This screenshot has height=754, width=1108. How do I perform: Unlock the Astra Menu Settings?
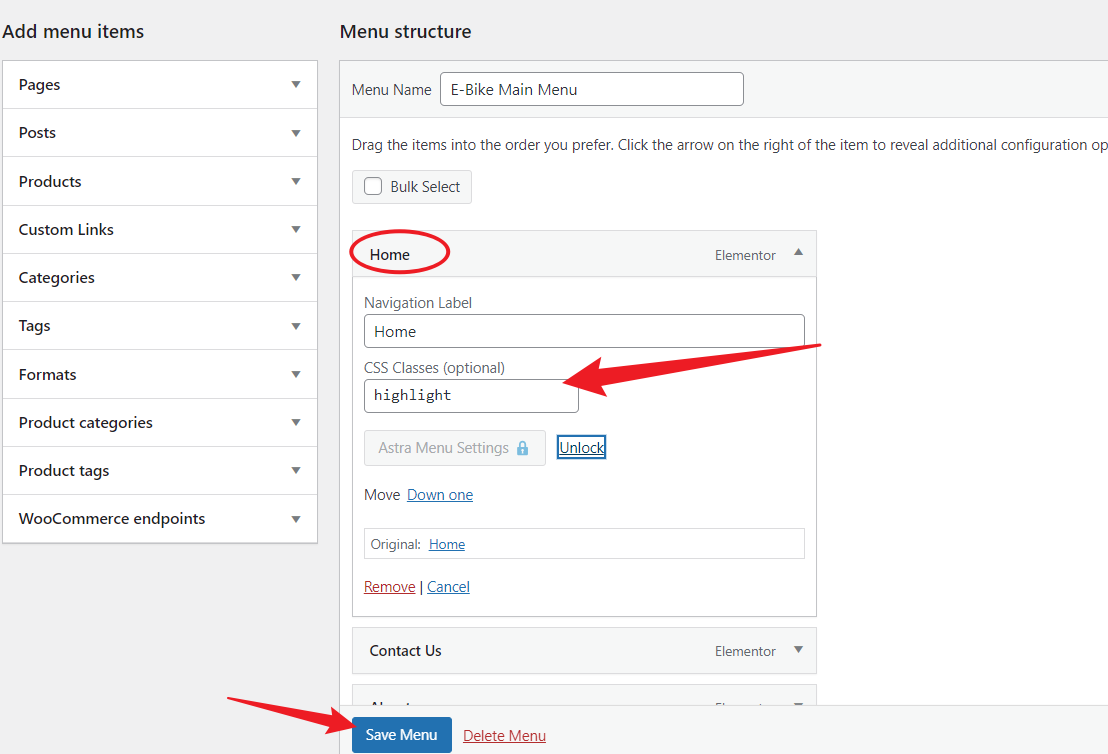[x=581, y=447]
